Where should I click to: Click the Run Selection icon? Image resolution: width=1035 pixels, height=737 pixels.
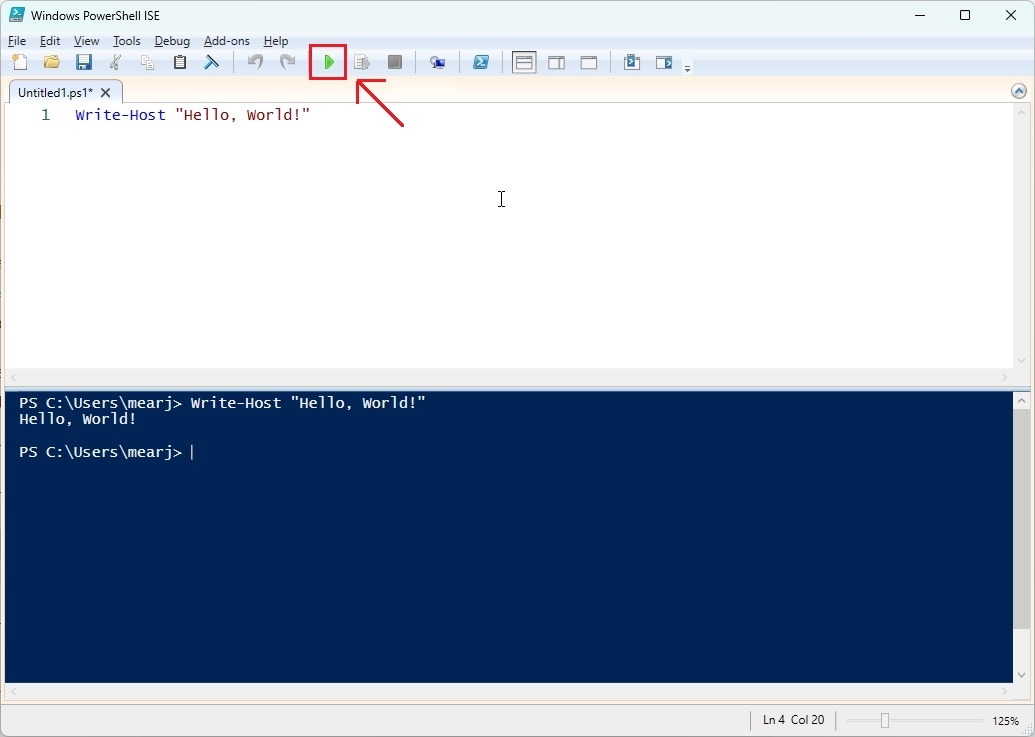click(x=361, y=61)
